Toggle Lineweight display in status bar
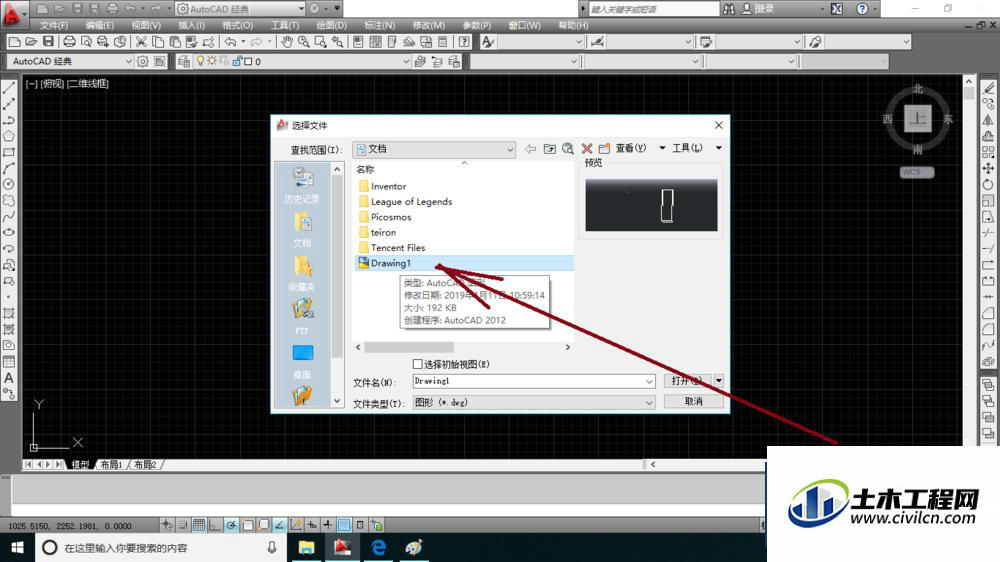Image resolution: width=1000 pixels, height=562 pixels. pos(327,525)
